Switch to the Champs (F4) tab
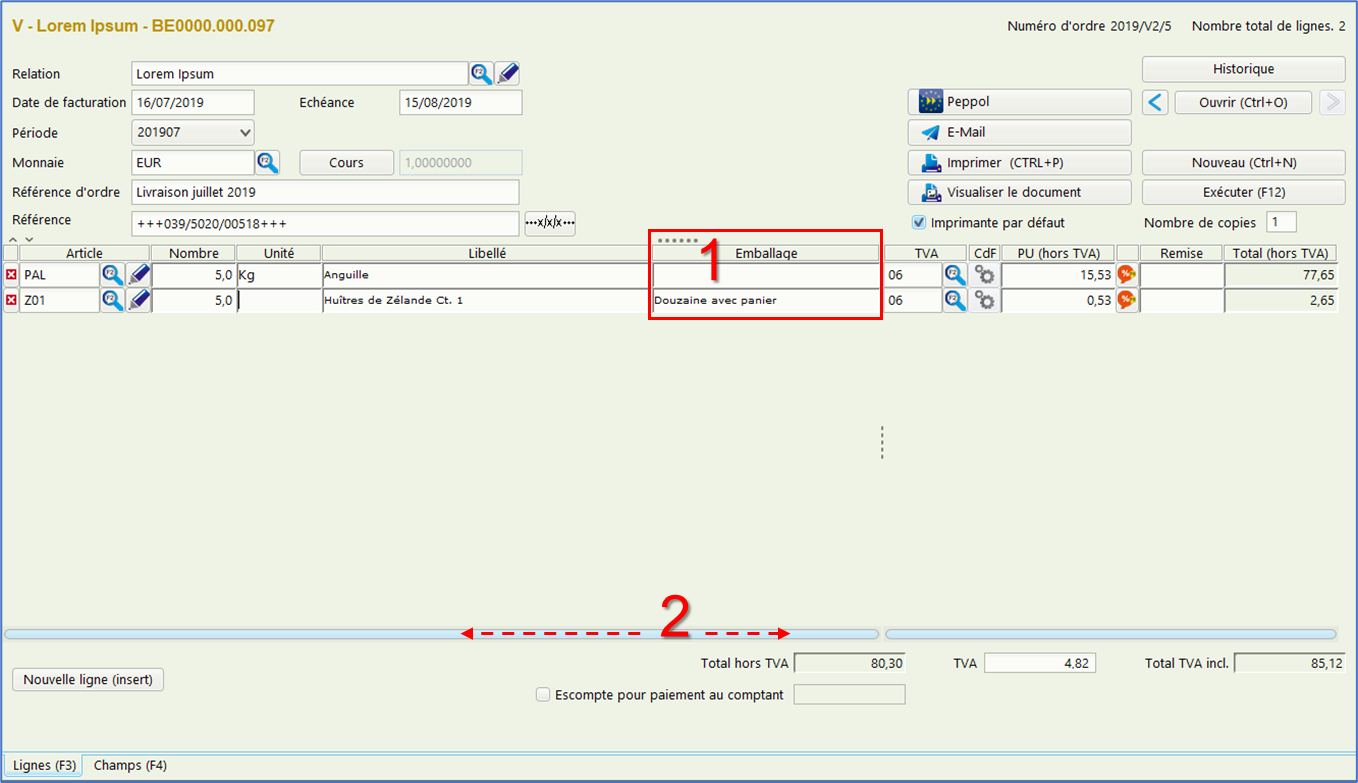This screenshot has height=783, width=1358. [x=130, y=765]
